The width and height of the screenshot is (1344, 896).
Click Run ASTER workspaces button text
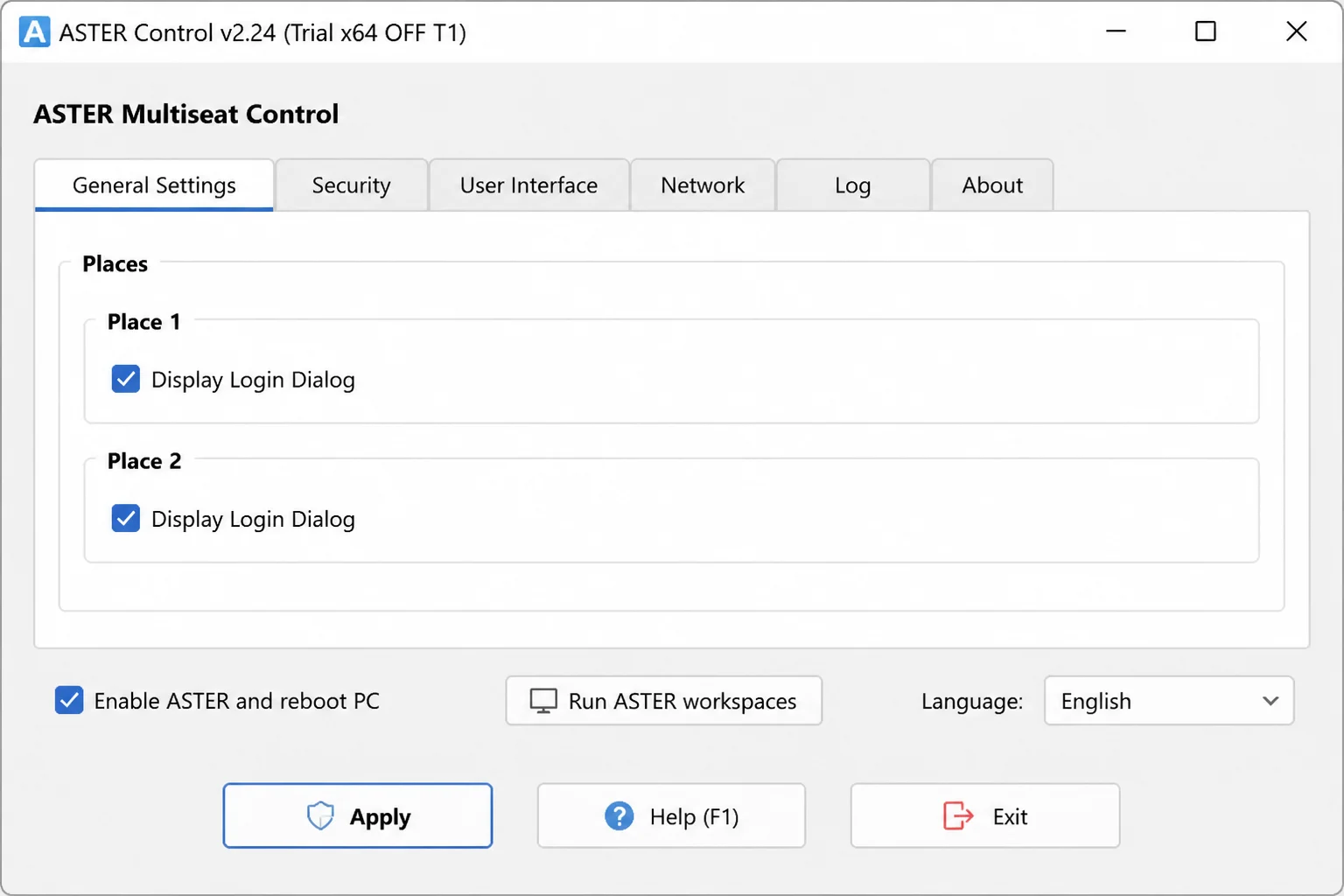(682, 702)
